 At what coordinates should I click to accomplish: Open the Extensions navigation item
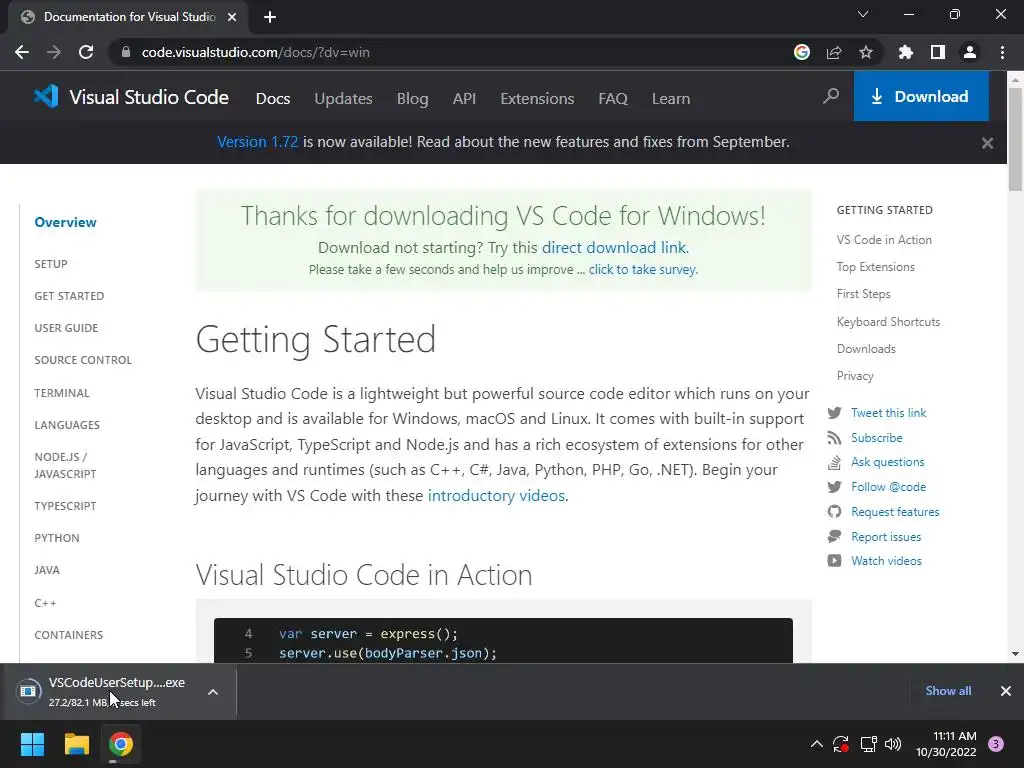(537, 99)
